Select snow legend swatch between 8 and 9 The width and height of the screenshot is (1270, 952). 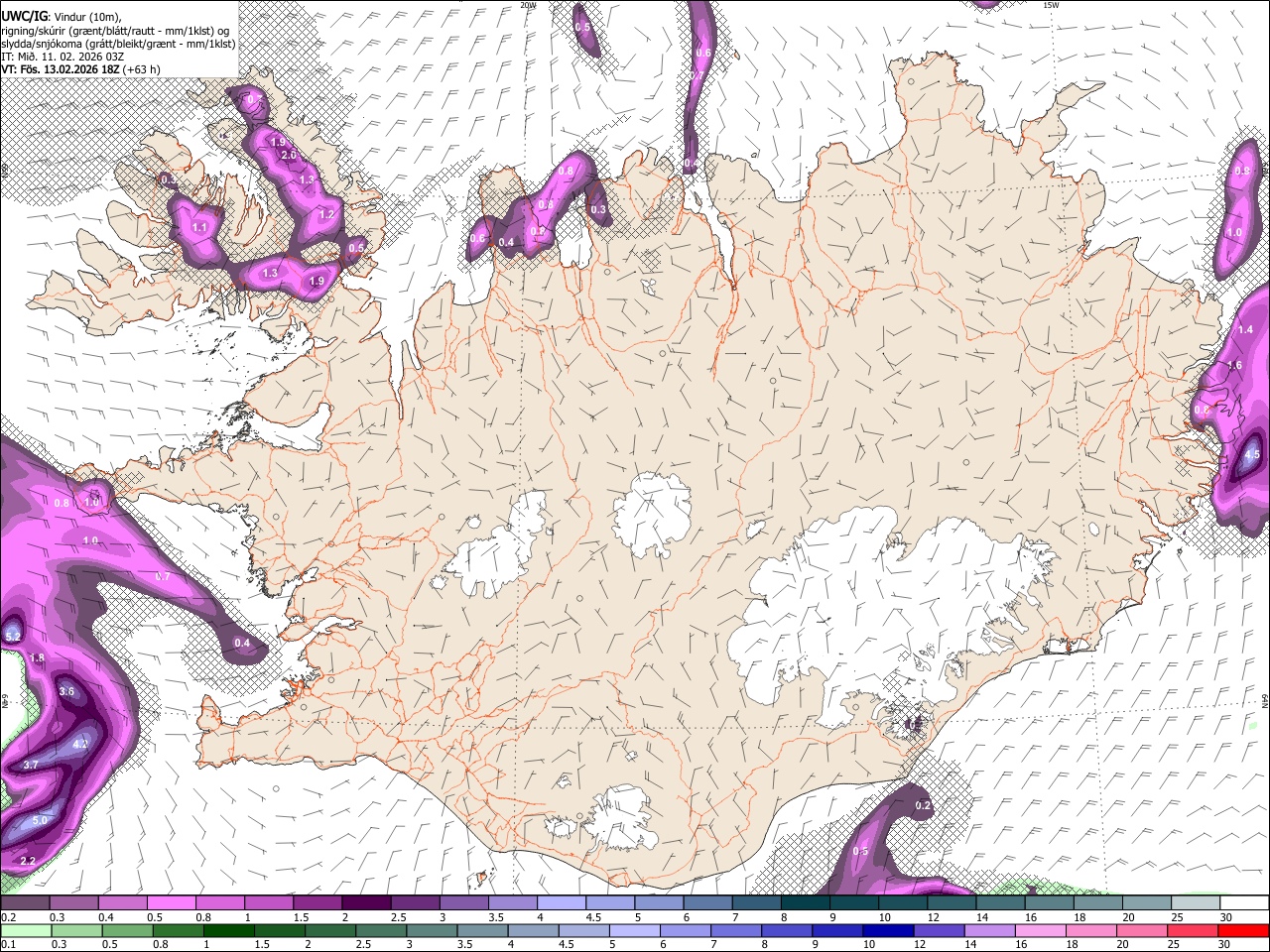point(805,902)
